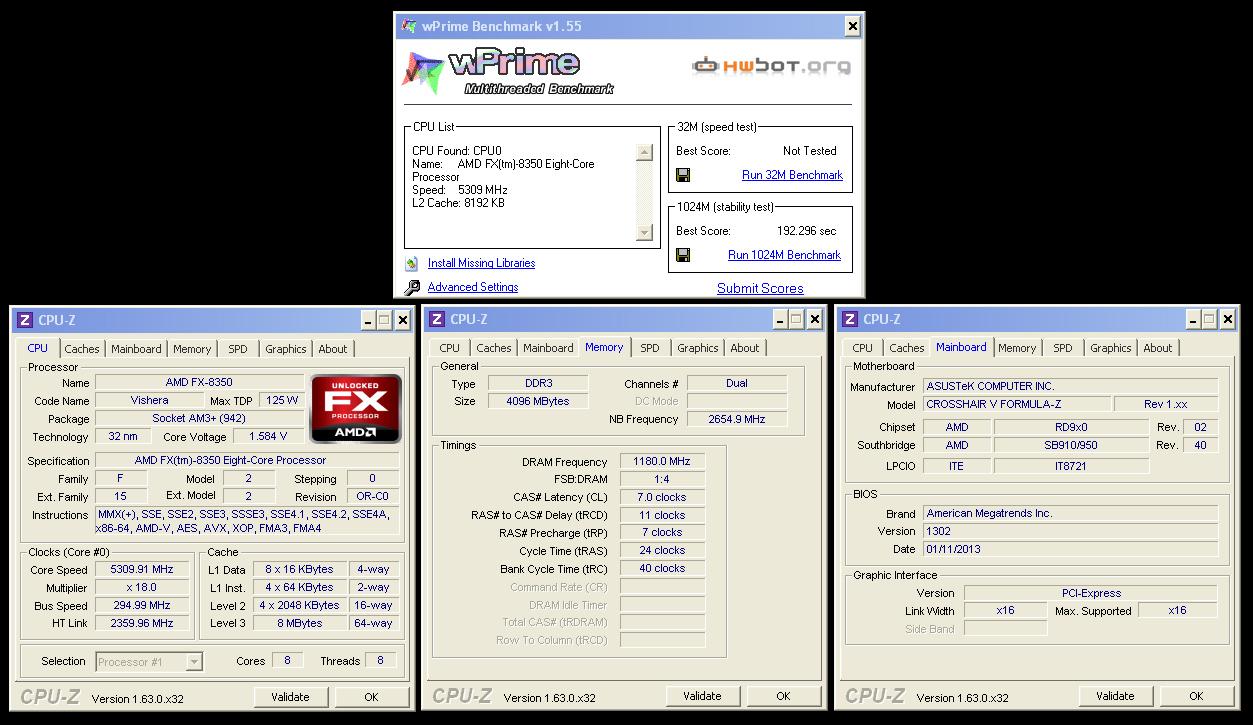Click Validate in left CPU-Z window
The image size is (1253, 725).
[x=291, y=697]
